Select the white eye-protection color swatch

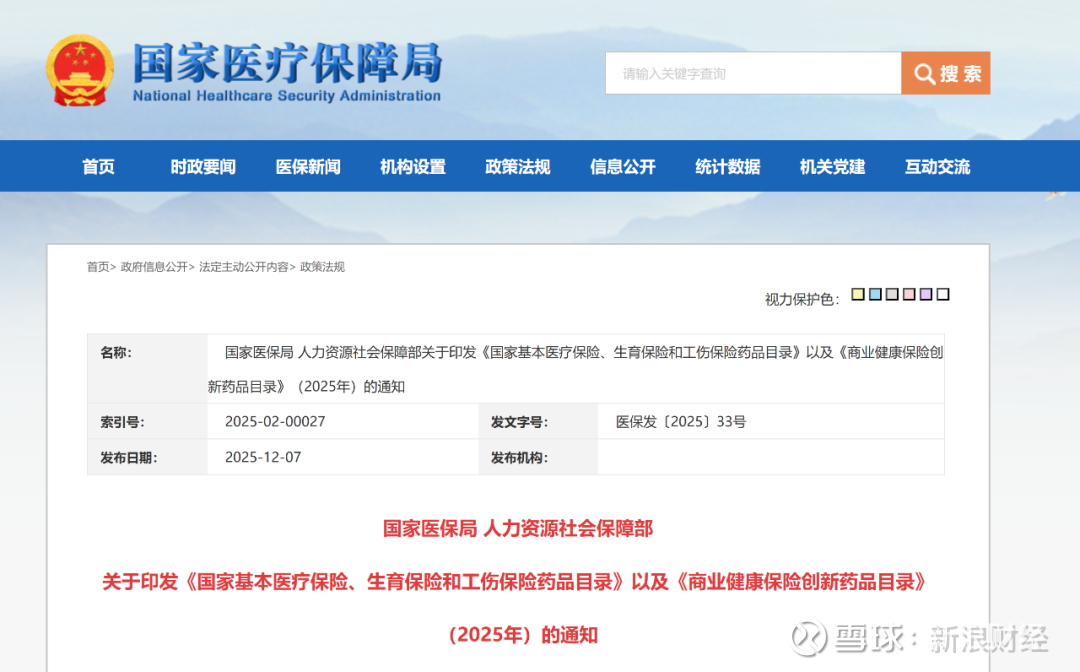[943, 294]
